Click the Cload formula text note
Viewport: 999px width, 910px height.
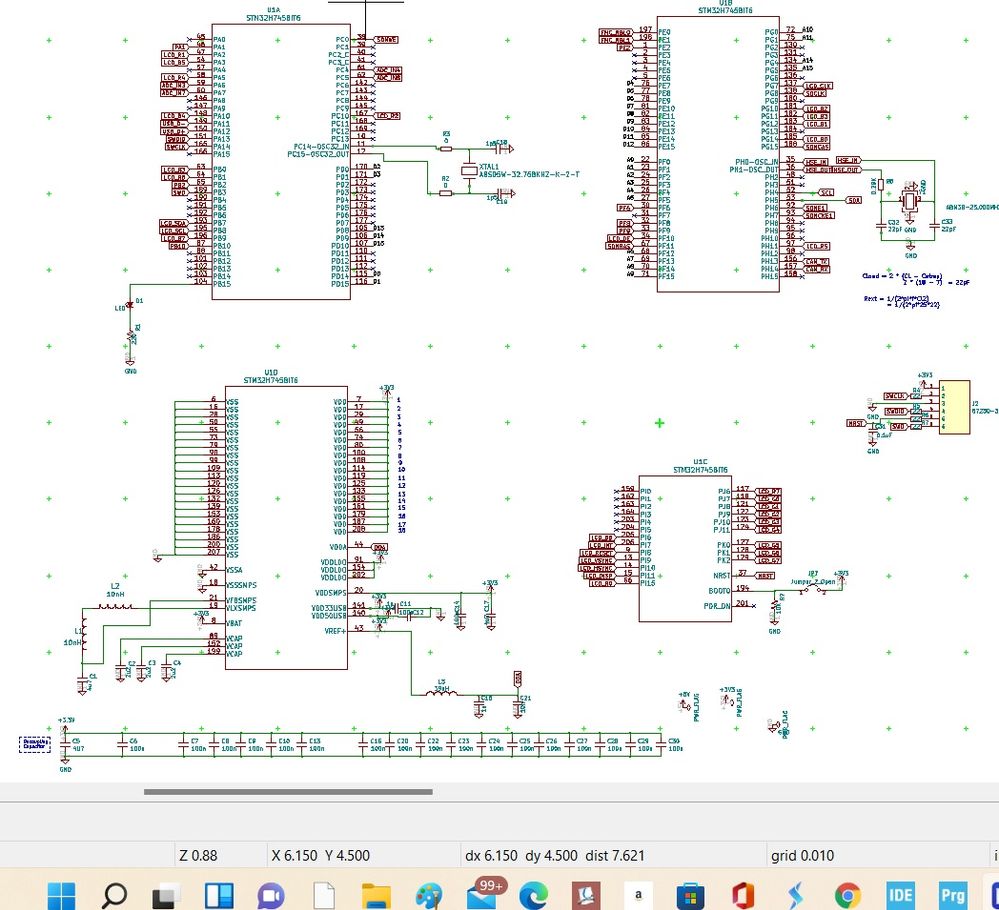[915, 279]
